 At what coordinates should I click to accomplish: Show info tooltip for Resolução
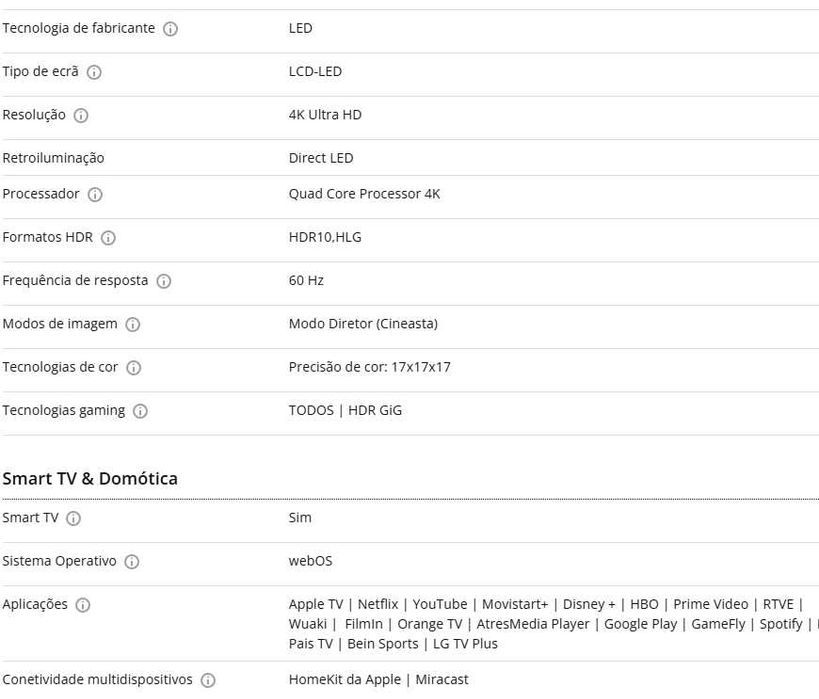click(x=81, y=115)
